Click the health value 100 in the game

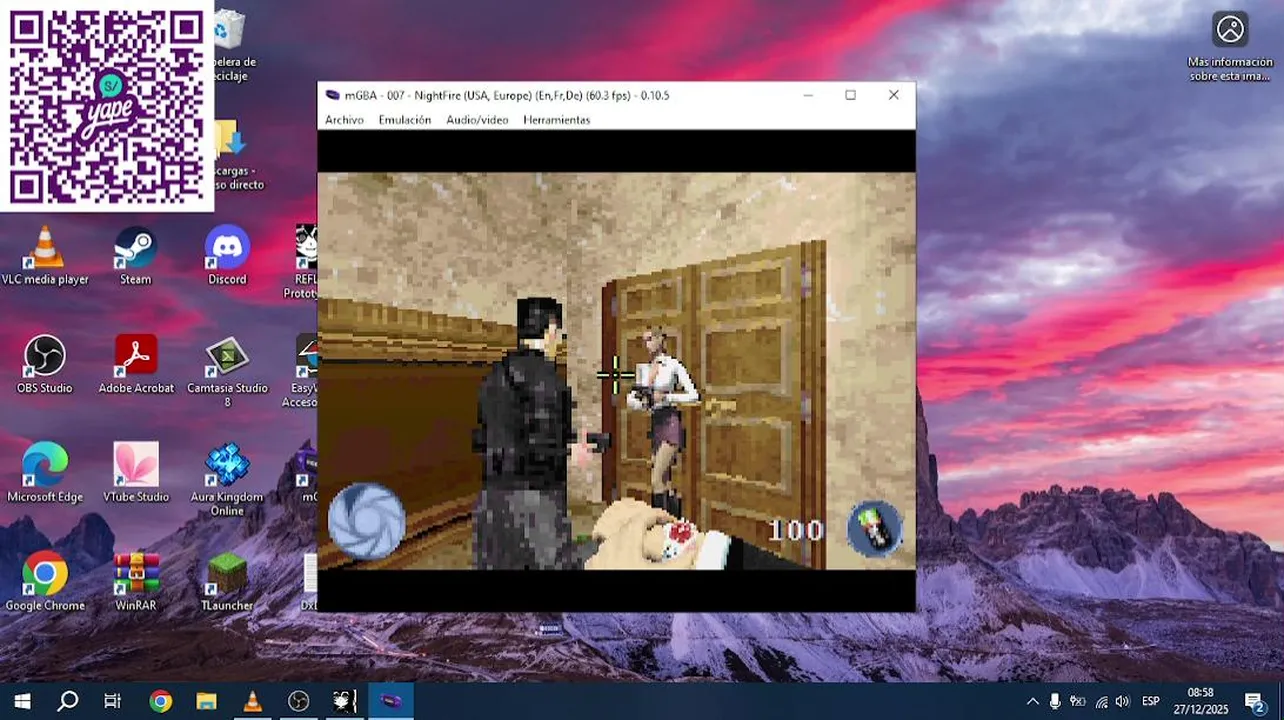(x=795, y=530)
